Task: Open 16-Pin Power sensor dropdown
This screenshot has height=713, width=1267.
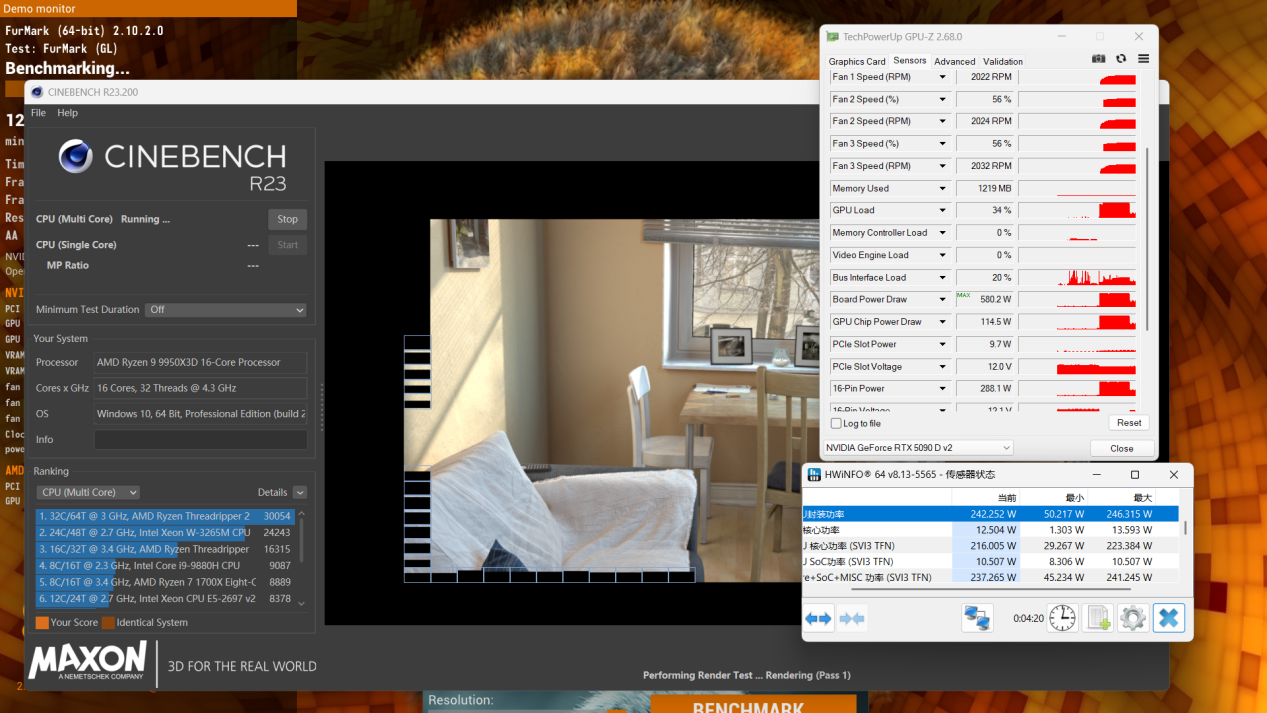Action: coord(942,388)
